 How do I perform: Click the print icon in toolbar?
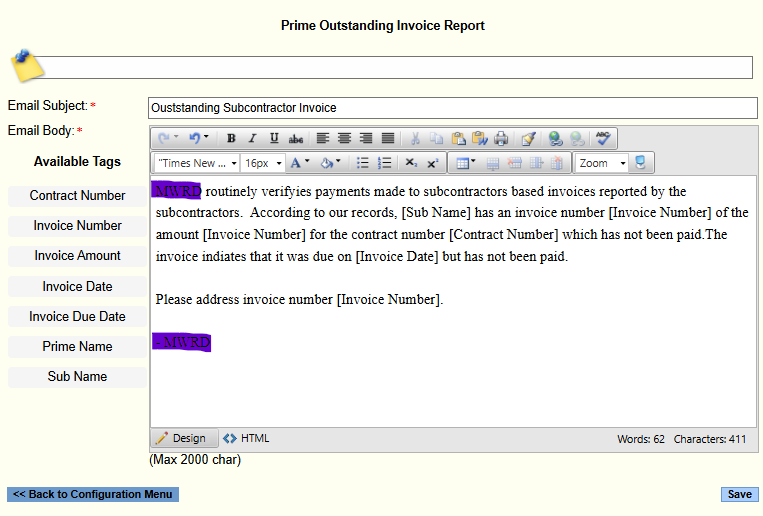tap(501, 138)
